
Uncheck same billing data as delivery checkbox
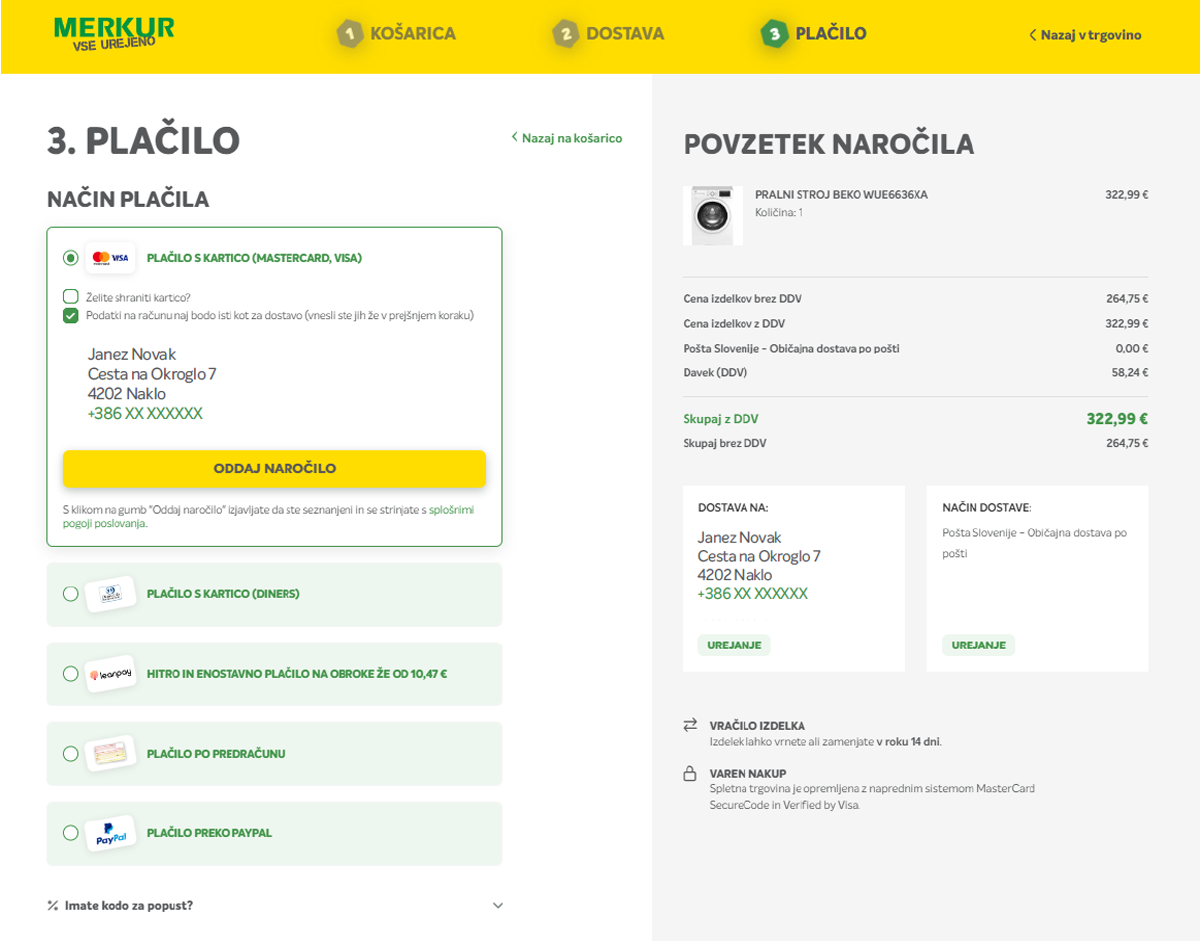coord(71,315)
